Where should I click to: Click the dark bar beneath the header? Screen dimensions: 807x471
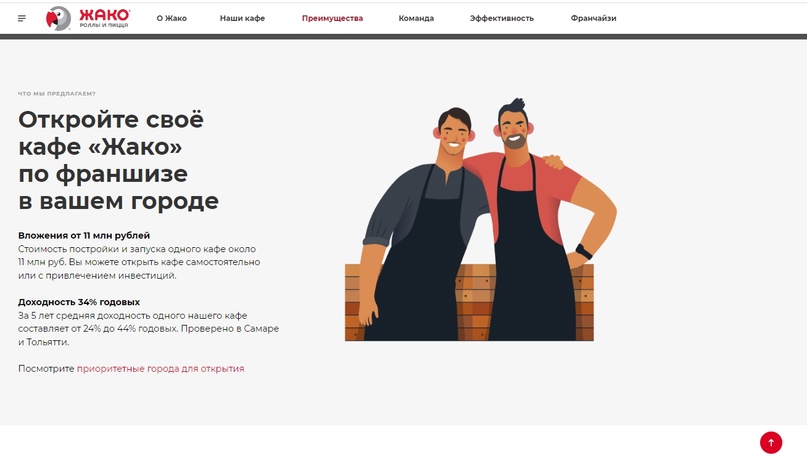point(404,37)
